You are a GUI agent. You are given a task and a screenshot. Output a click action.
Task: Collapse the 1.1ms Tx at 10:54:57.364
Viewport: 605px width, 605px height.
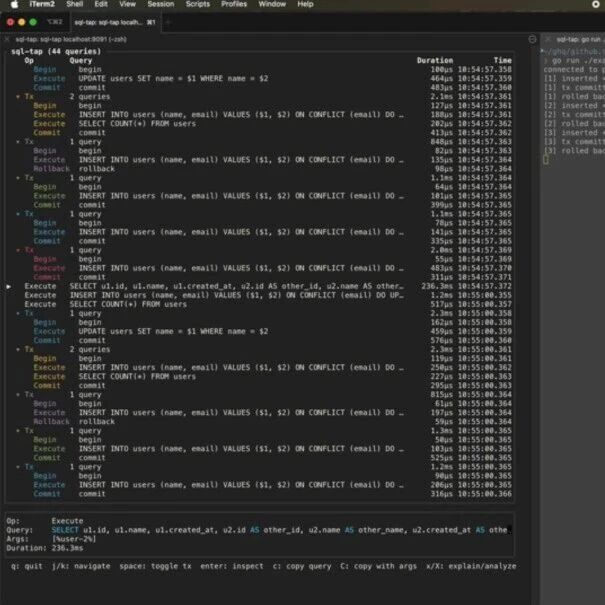tap(18, 178)
